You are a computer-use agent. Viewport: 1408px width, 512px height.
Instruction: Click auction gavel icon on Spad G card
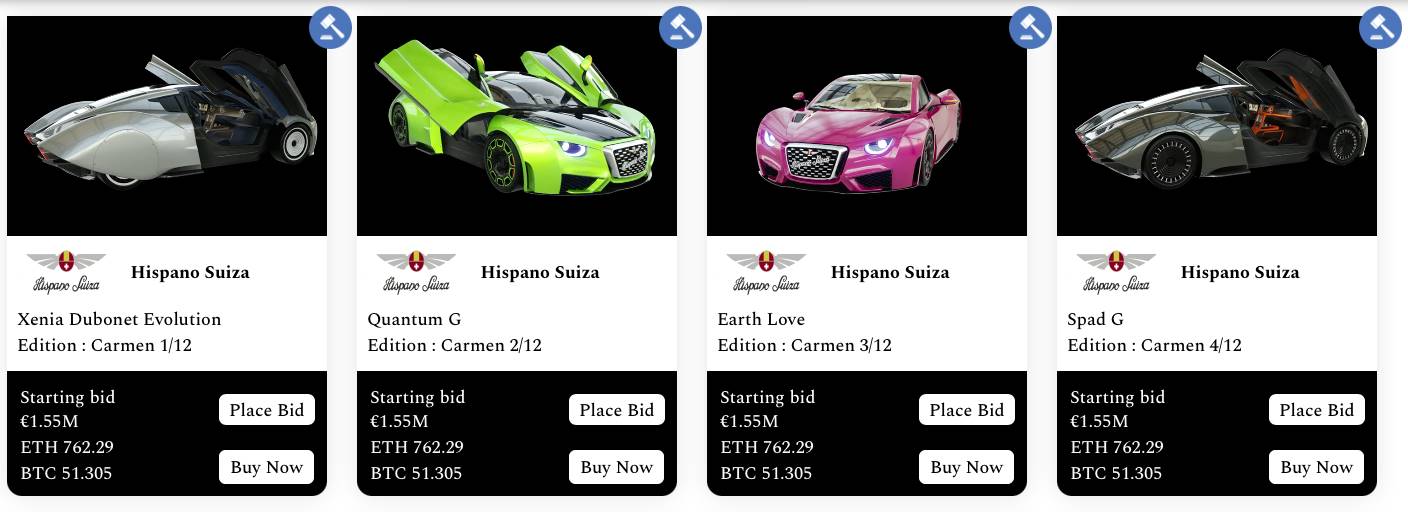[x=1380, y=27]
